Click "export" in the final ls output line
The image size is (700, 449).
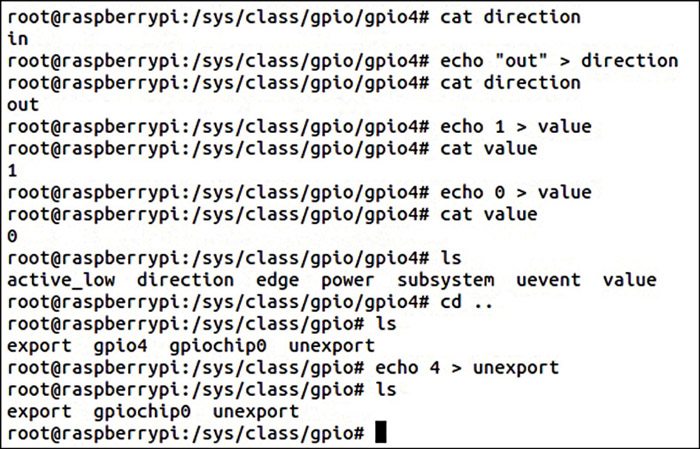[39, 411]
